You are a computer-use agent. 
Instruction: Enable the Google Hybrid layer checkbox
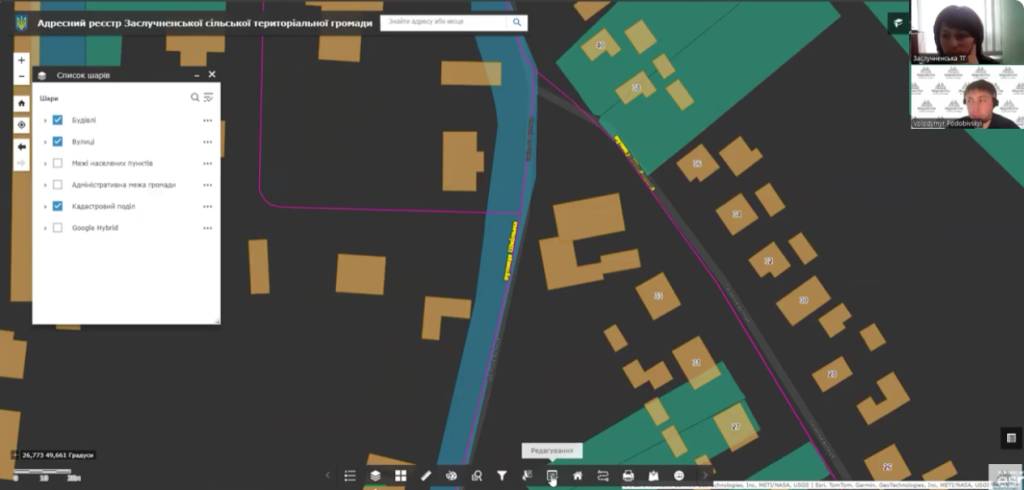58,228
